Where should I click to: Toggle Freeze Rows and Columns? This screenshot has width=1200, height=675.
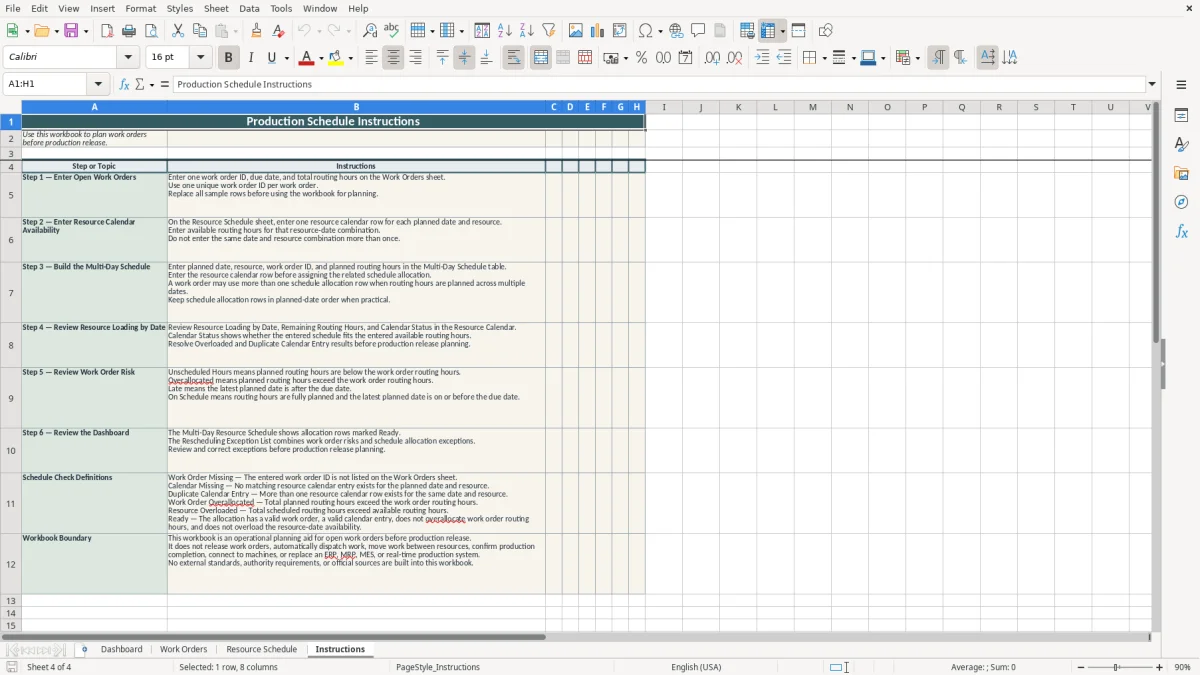[x=768, y=31]
